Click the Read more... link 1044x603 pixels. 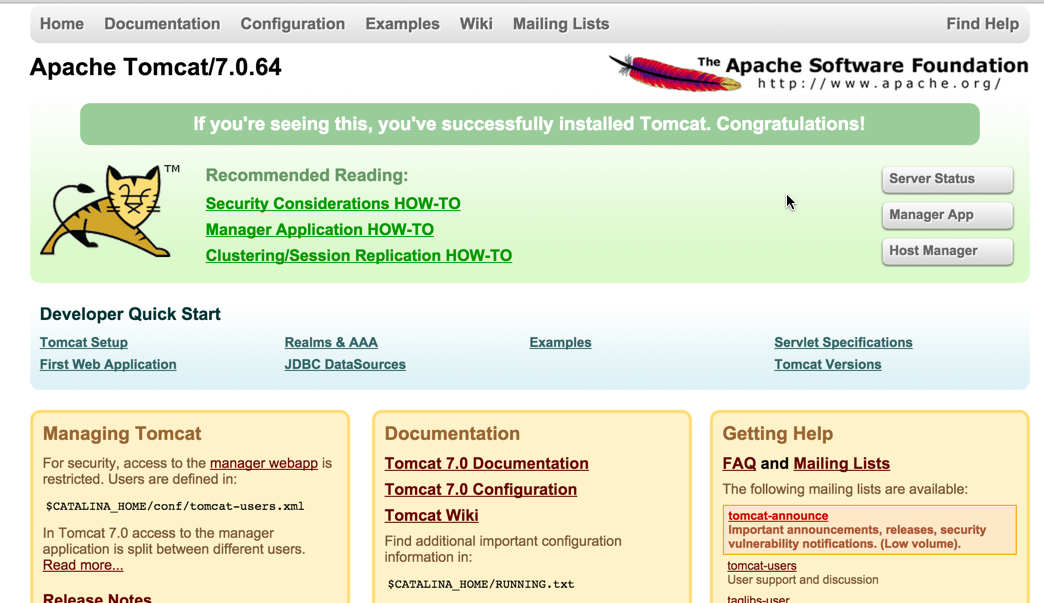(x=83, y=565)
